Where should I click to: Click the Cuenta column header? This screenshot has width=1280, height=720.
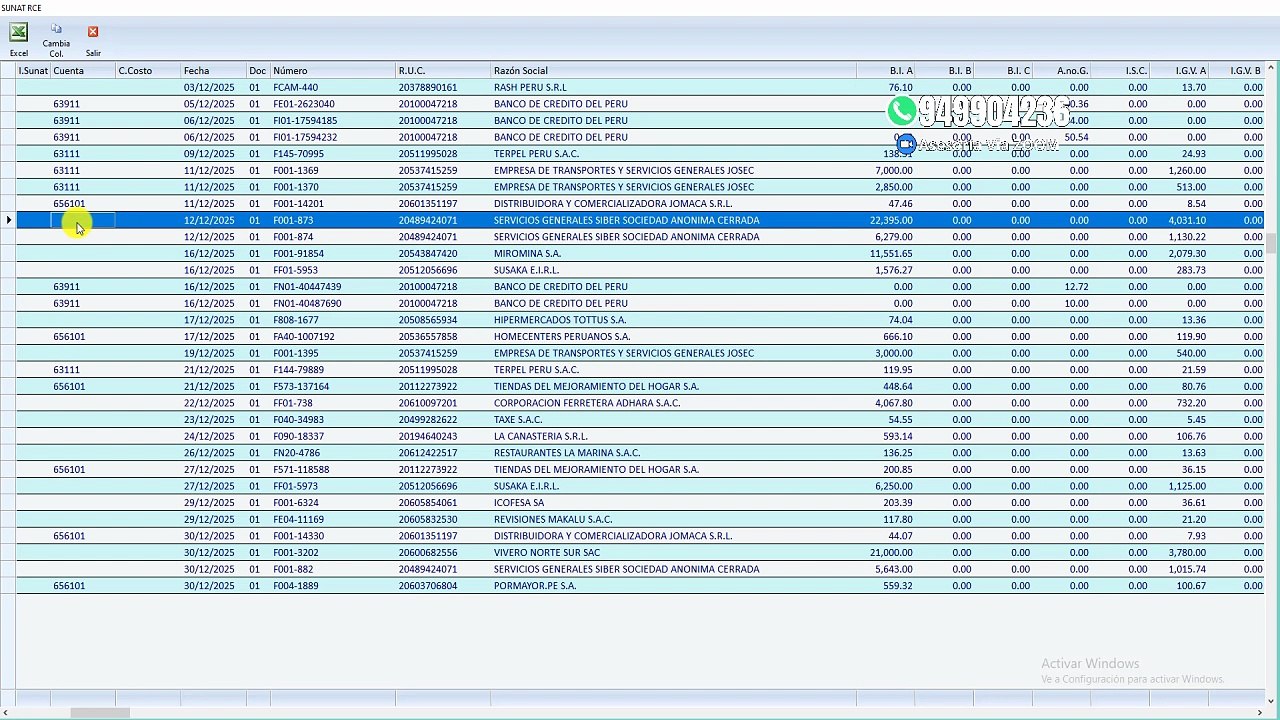point(82,71)
